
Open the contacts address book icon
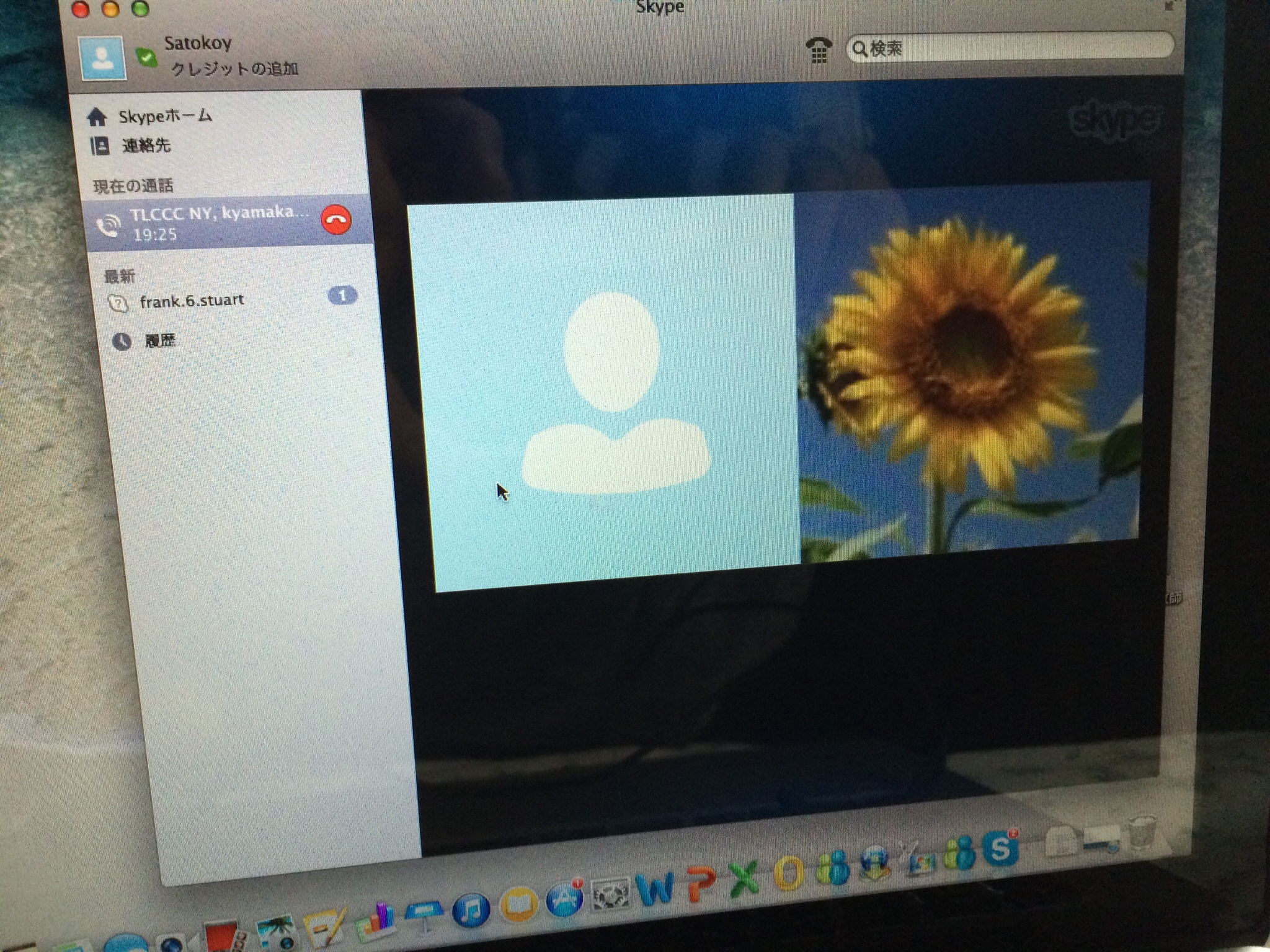pos(99,146)
